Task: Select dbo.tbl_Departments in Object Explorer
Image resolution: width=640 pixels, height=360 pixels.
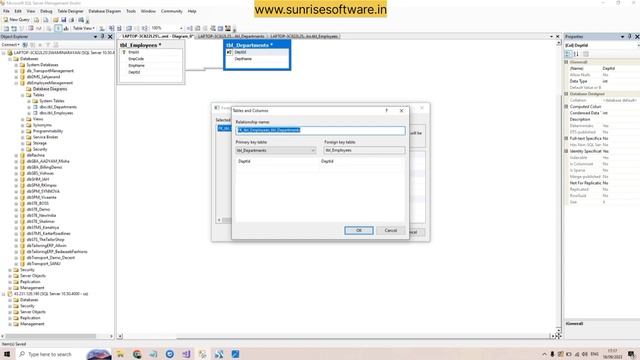Action: click(x=58, y=107)
